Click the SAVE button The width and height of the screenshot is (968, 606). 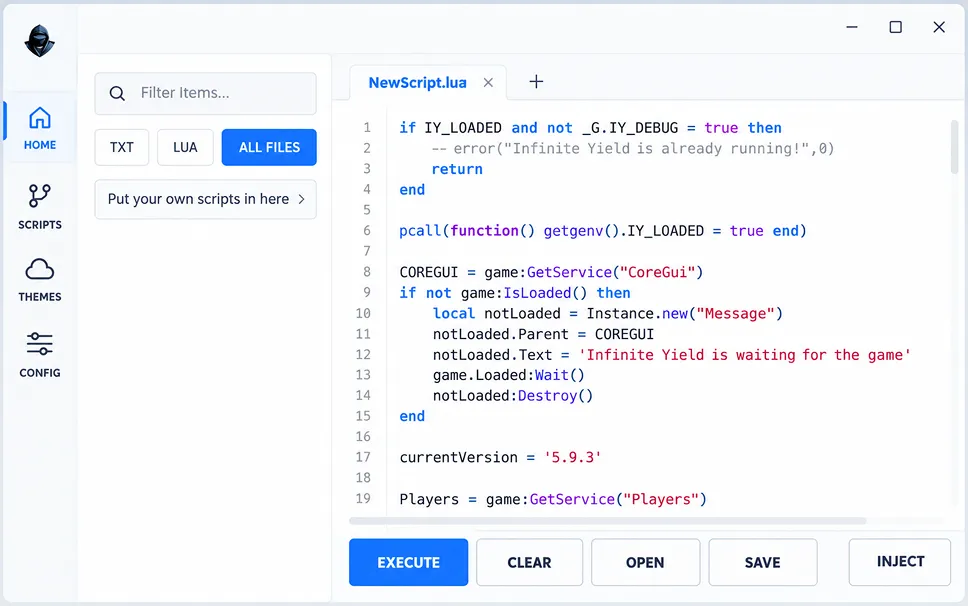[762, 562]
